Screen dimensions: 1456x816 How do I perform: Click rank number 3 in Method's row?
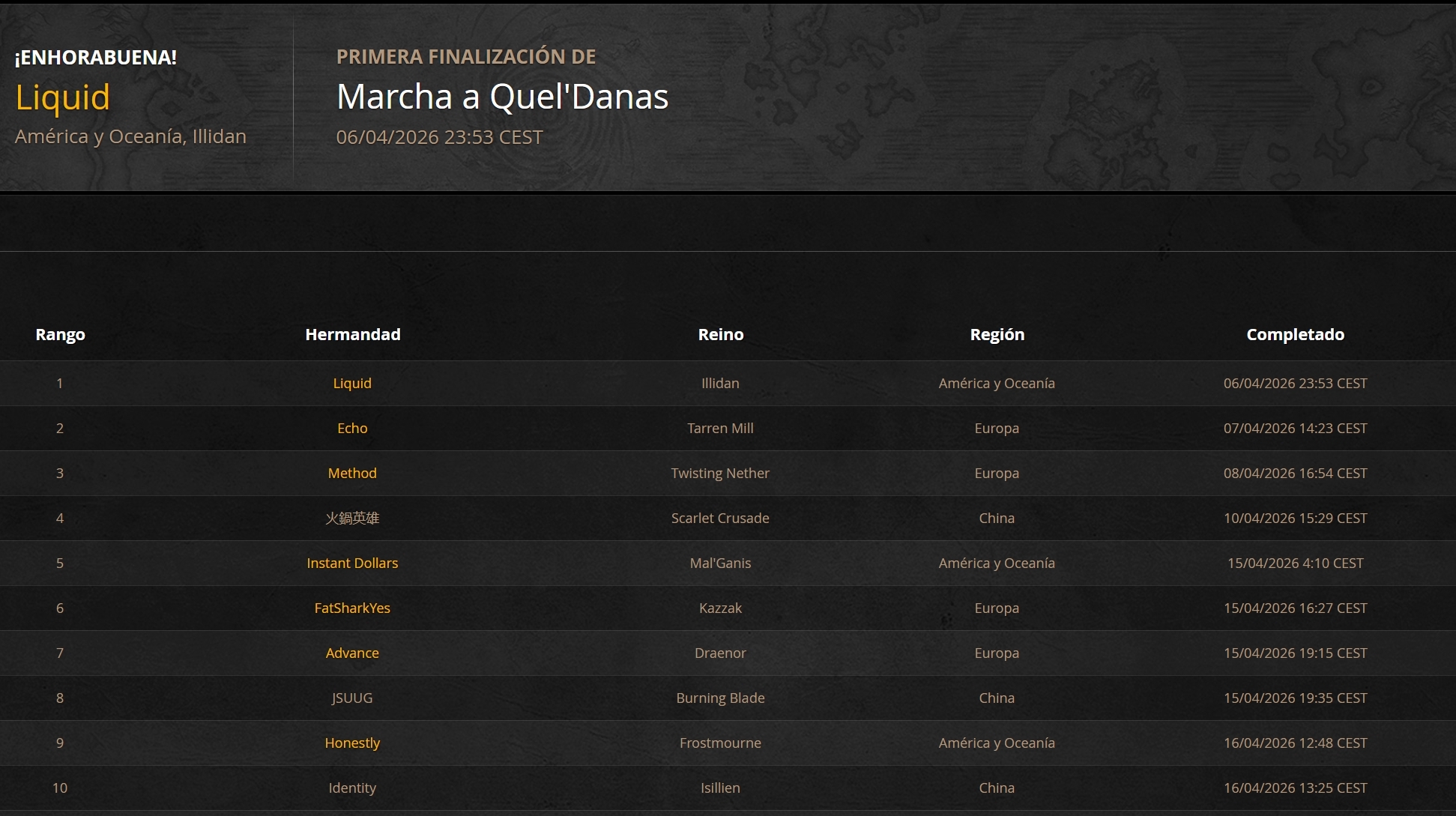tap(60, 474)
